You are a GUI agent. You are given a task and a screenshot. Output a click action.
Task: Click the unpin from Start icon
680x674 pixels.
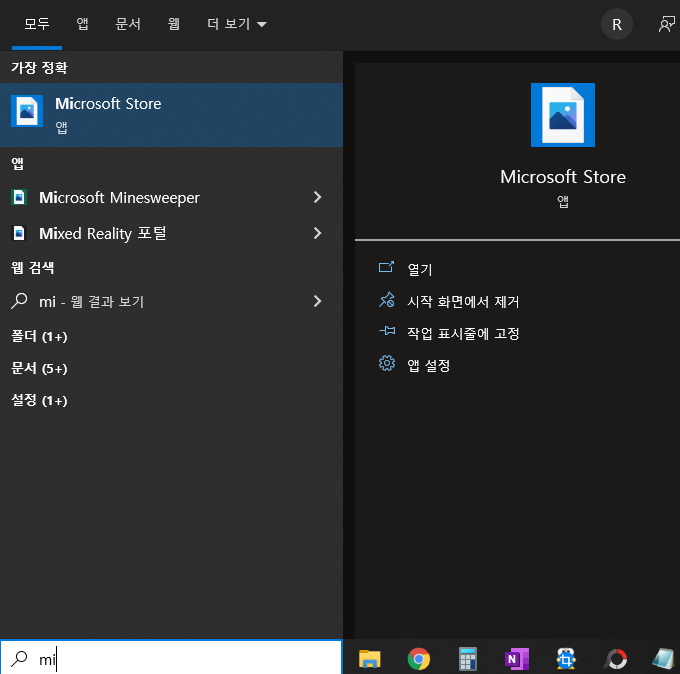click(x=386, y=300)
